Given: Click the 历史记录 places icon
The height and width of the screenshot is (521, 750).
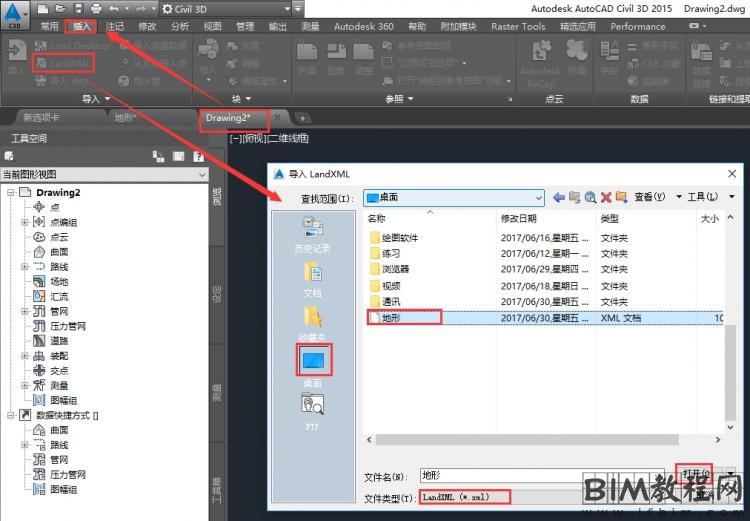Looking at the screenshot, I should (x=312, y=234).
